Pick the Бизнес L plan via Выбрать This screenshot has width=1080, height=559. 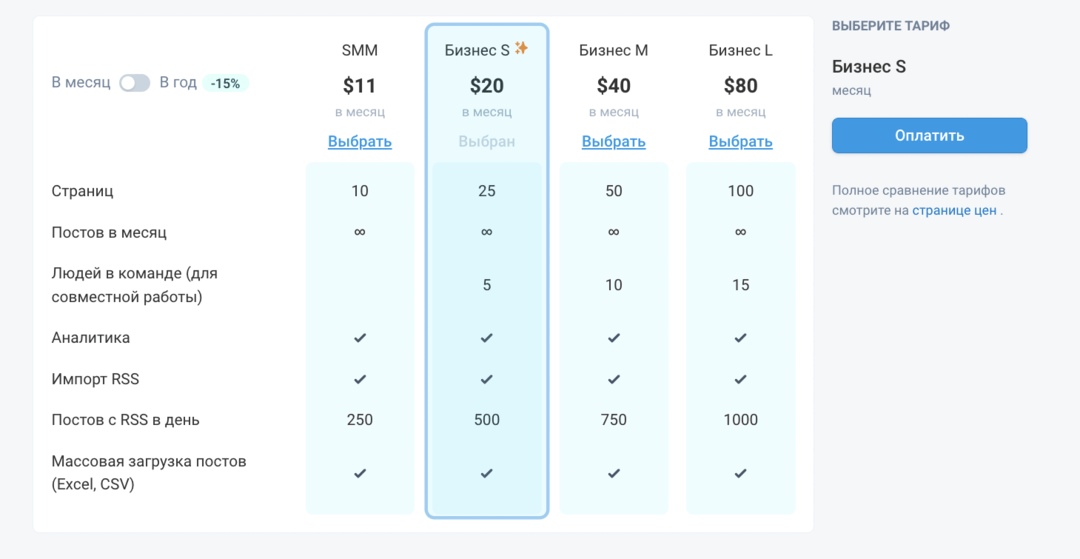pyautogui.click(x=741, y=142)
